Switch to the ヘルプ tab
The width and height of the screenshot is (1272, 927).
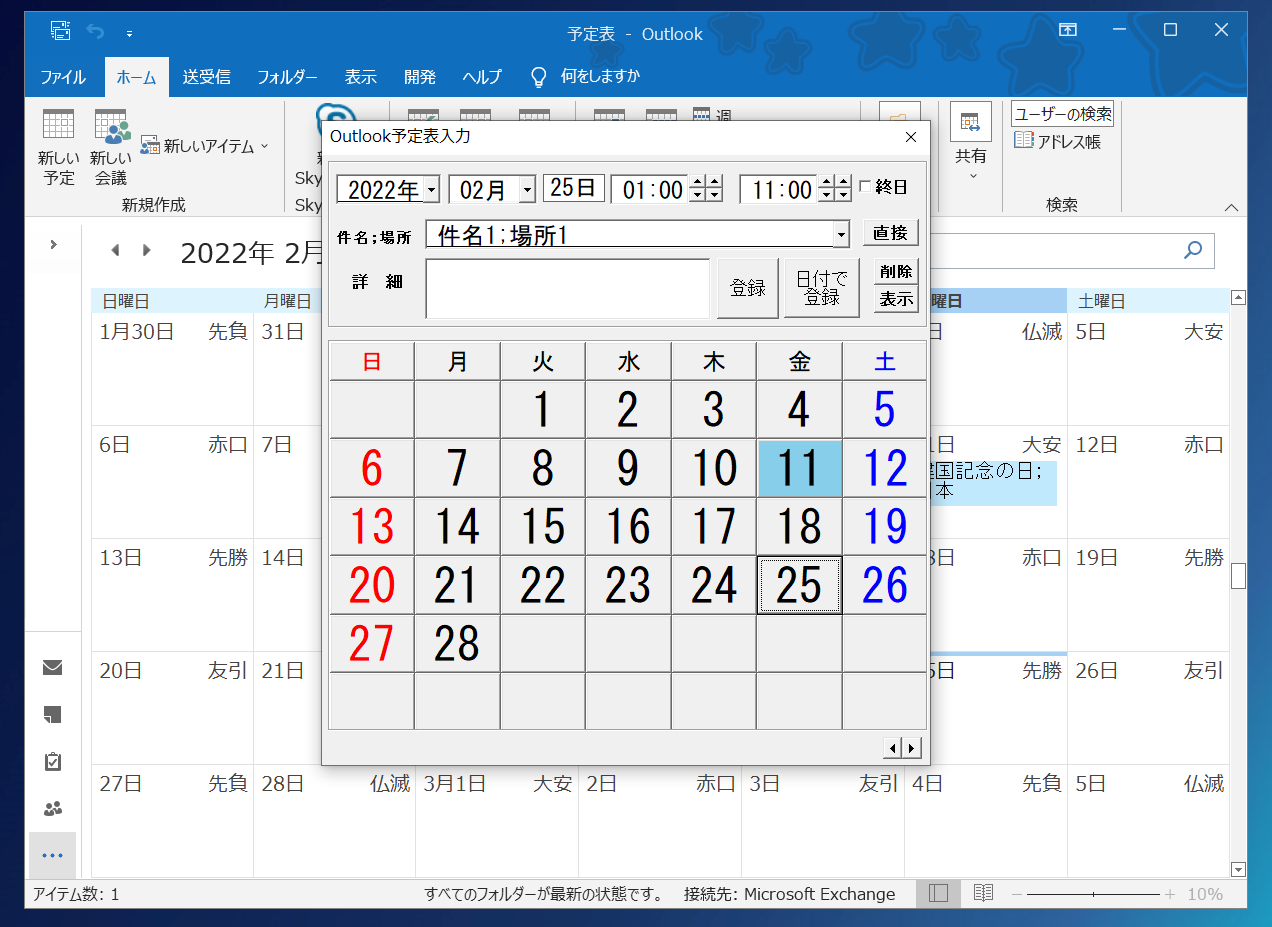coord(482,77)
